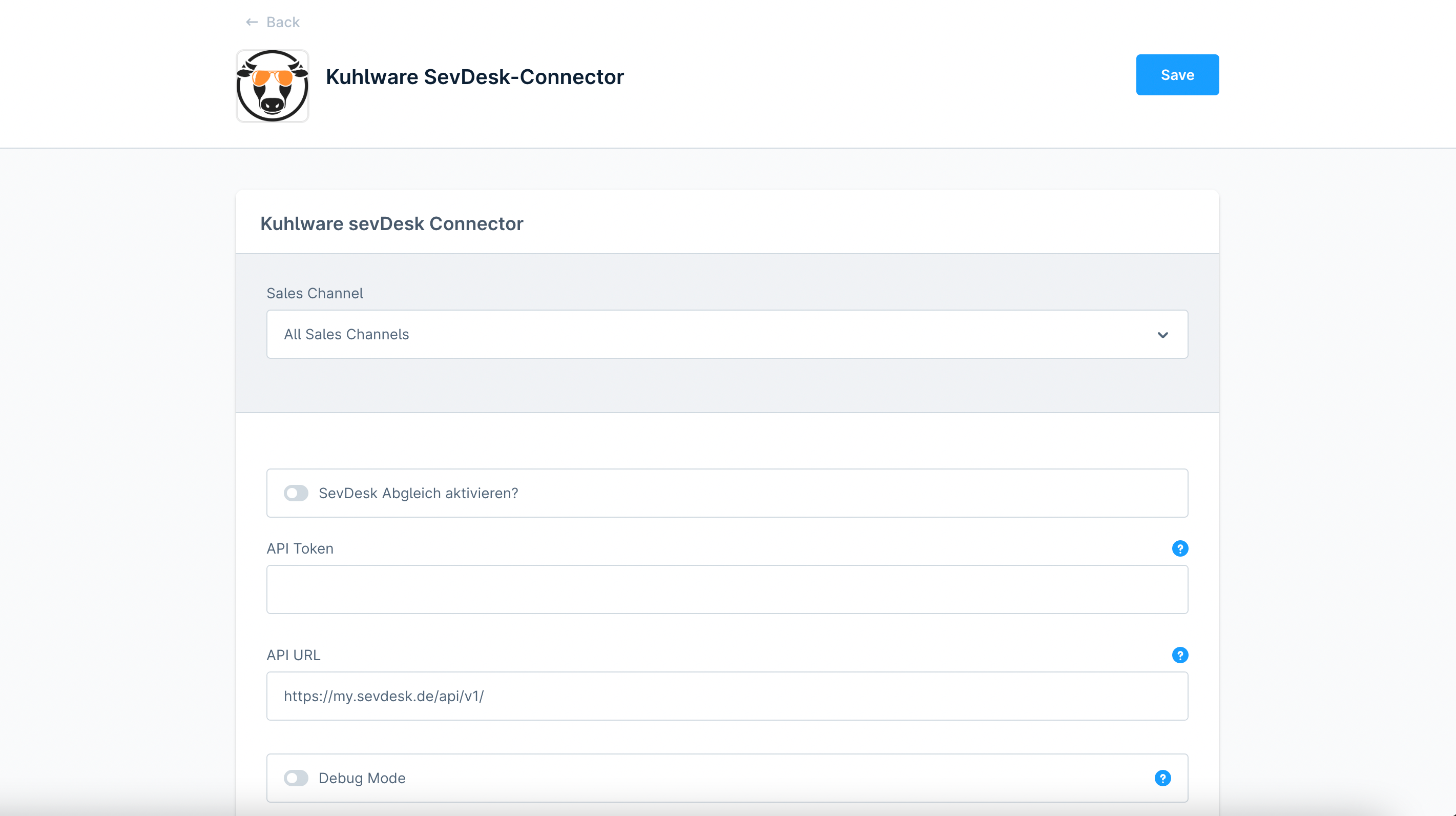Go back using the Back link
This screenshot has height=816, width=1456.
pos(273,22)
